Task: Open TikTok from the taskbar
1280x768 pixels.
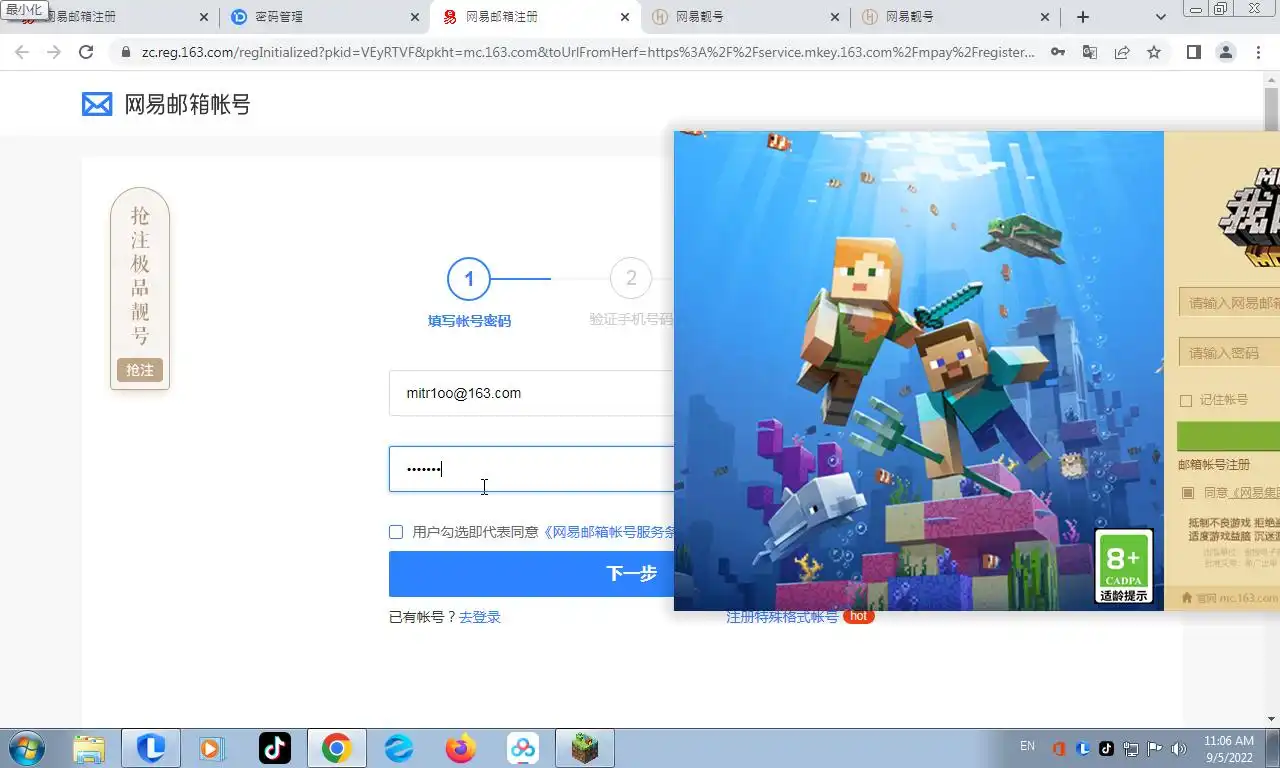Action: pyautogui.click(x=274, y=748)
